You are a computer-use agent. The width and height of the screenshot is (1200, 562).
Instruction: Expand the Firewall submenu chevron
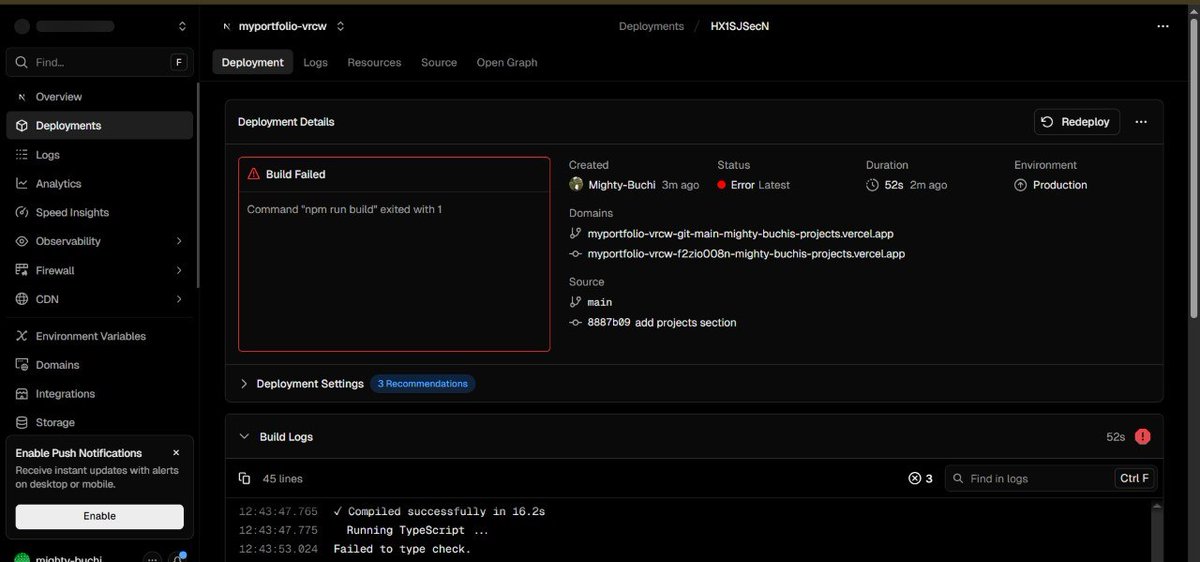click(x=179, y=270)
